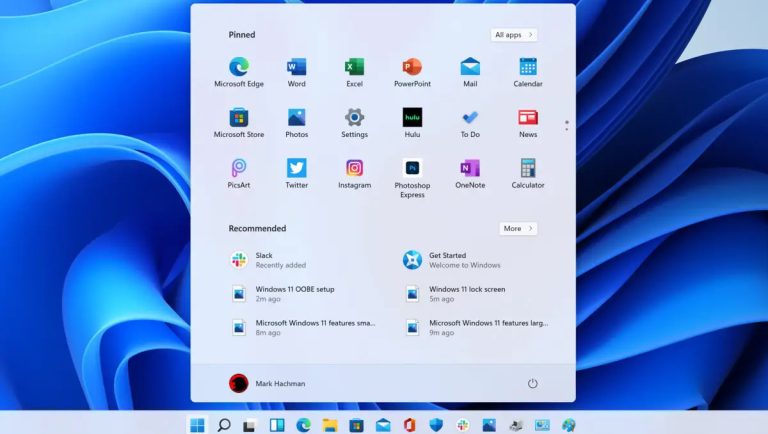The width and height of the screenshot is (768, 434).
Task: Open Photos app from the taskbar
Action: tap(488, 425)
